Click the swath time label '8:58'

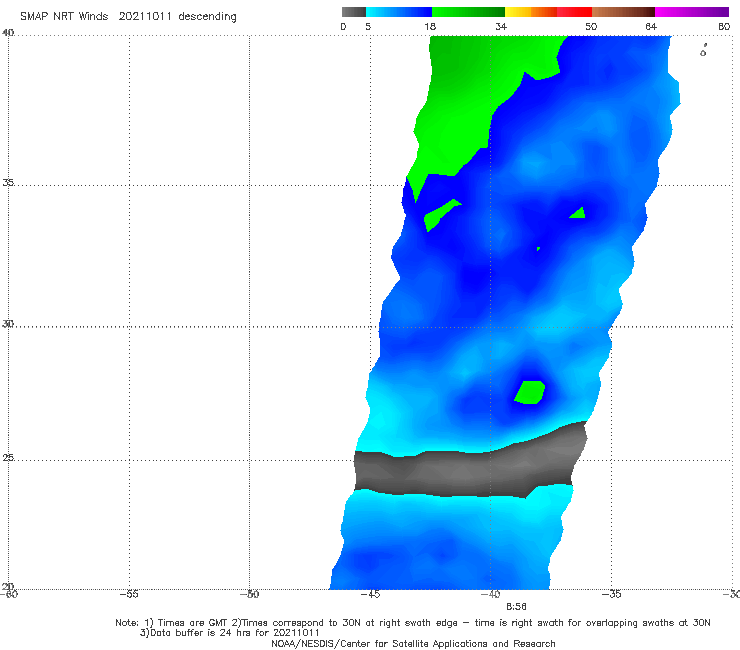click(516, 607)
